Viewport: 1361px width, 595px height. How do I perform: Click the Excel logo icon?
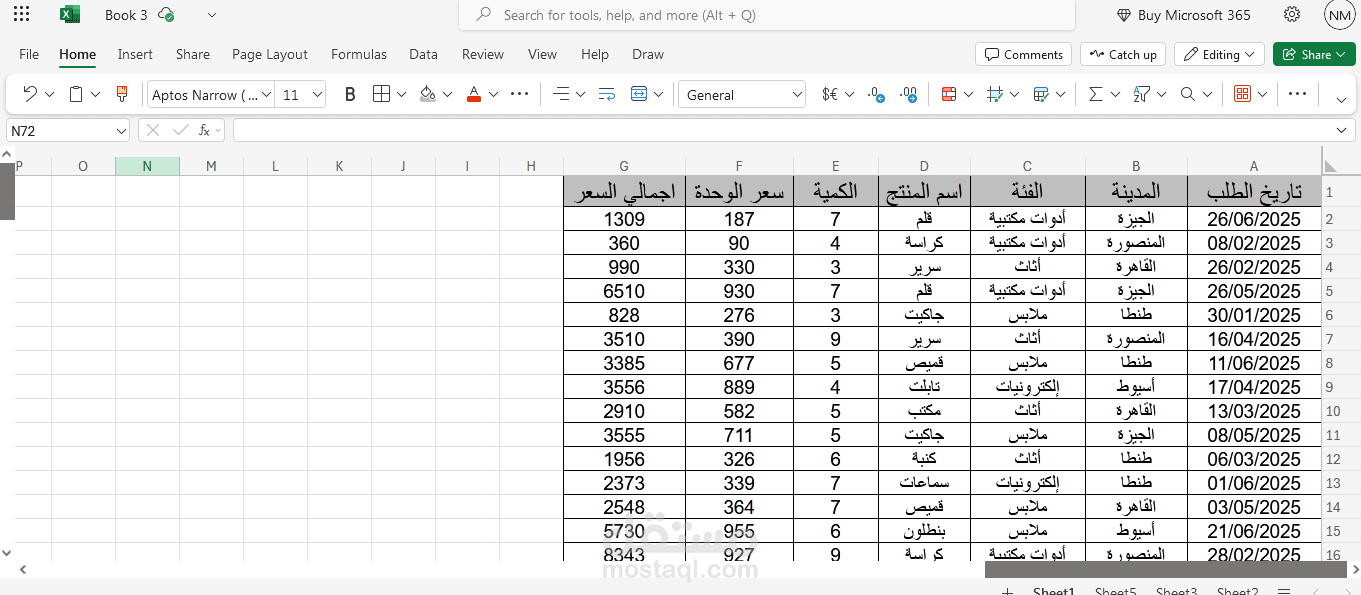70,15
